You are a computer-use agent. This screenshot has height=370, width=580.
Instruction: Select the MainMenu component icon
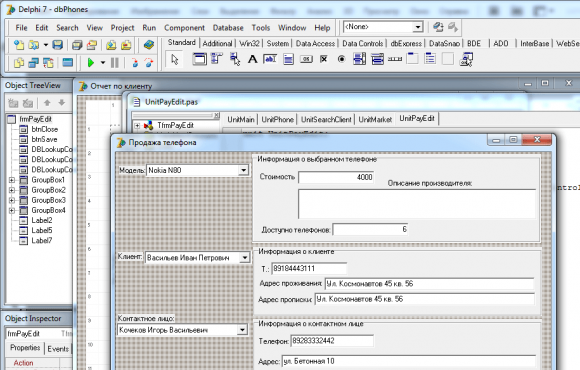[217, 59]
